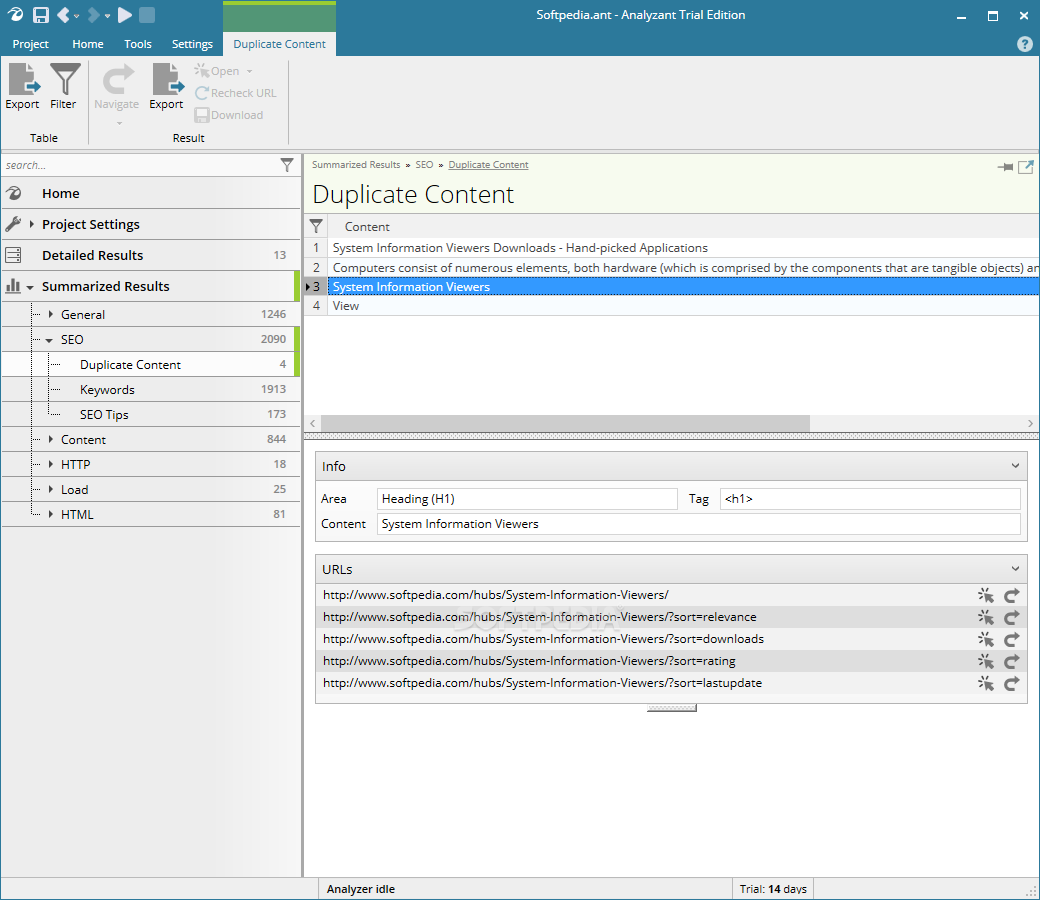The height and width of the screenshot is (900, 1040).
Task: Open the ?sort=downloads URL in browser
Action: click(986, 639)
